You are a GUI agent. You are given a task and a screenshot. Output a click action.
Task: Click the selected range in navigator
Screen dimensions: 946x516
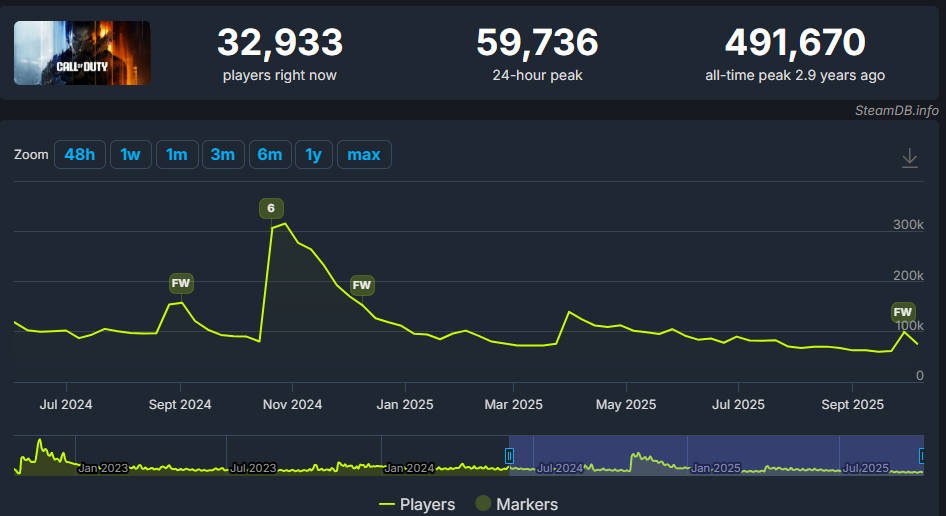[x=716, y=456]
